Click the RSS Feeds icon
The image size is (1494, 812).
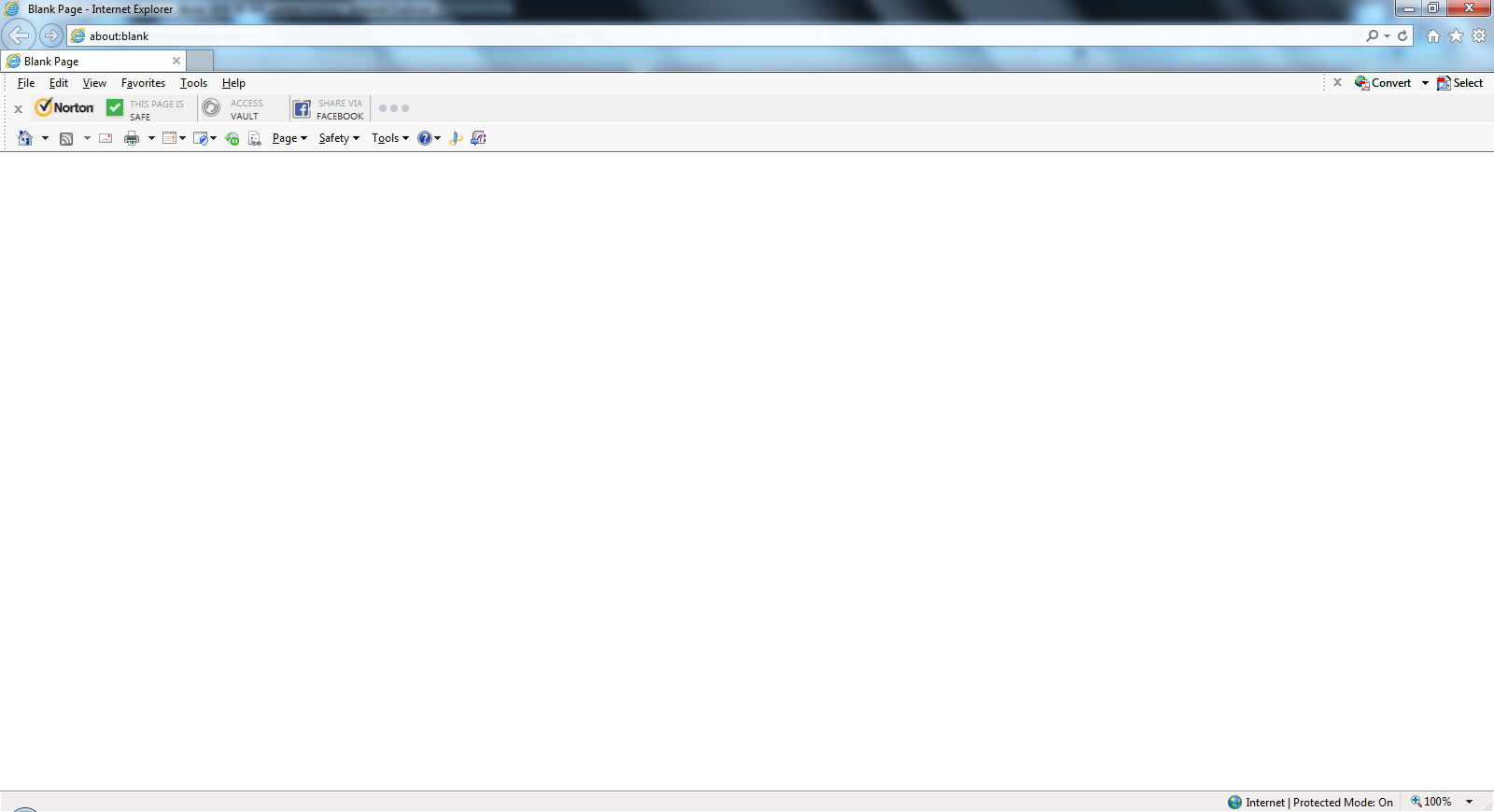[x=66, y=139]
